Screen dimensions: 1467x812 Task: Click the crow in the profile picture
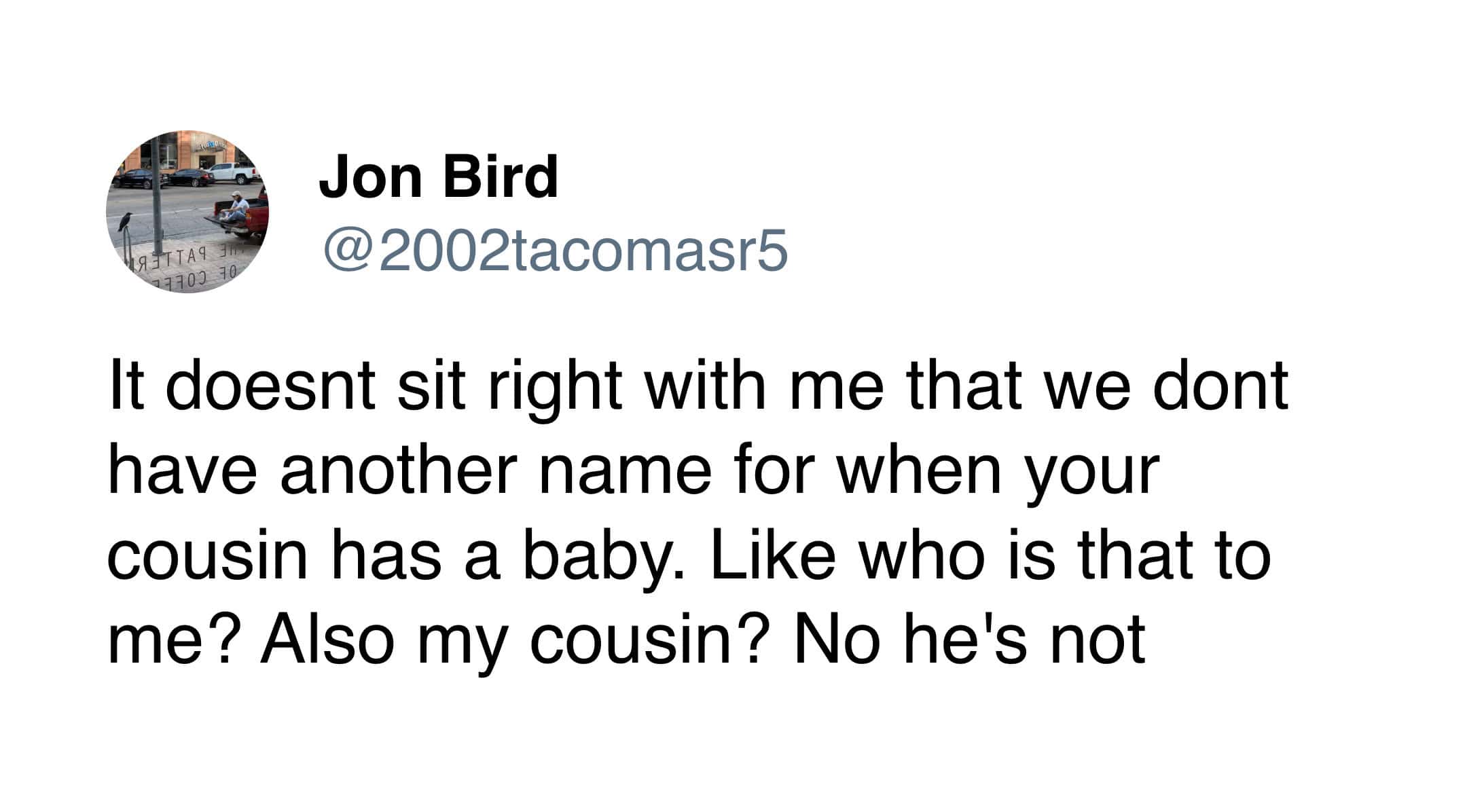coord(125,222)
